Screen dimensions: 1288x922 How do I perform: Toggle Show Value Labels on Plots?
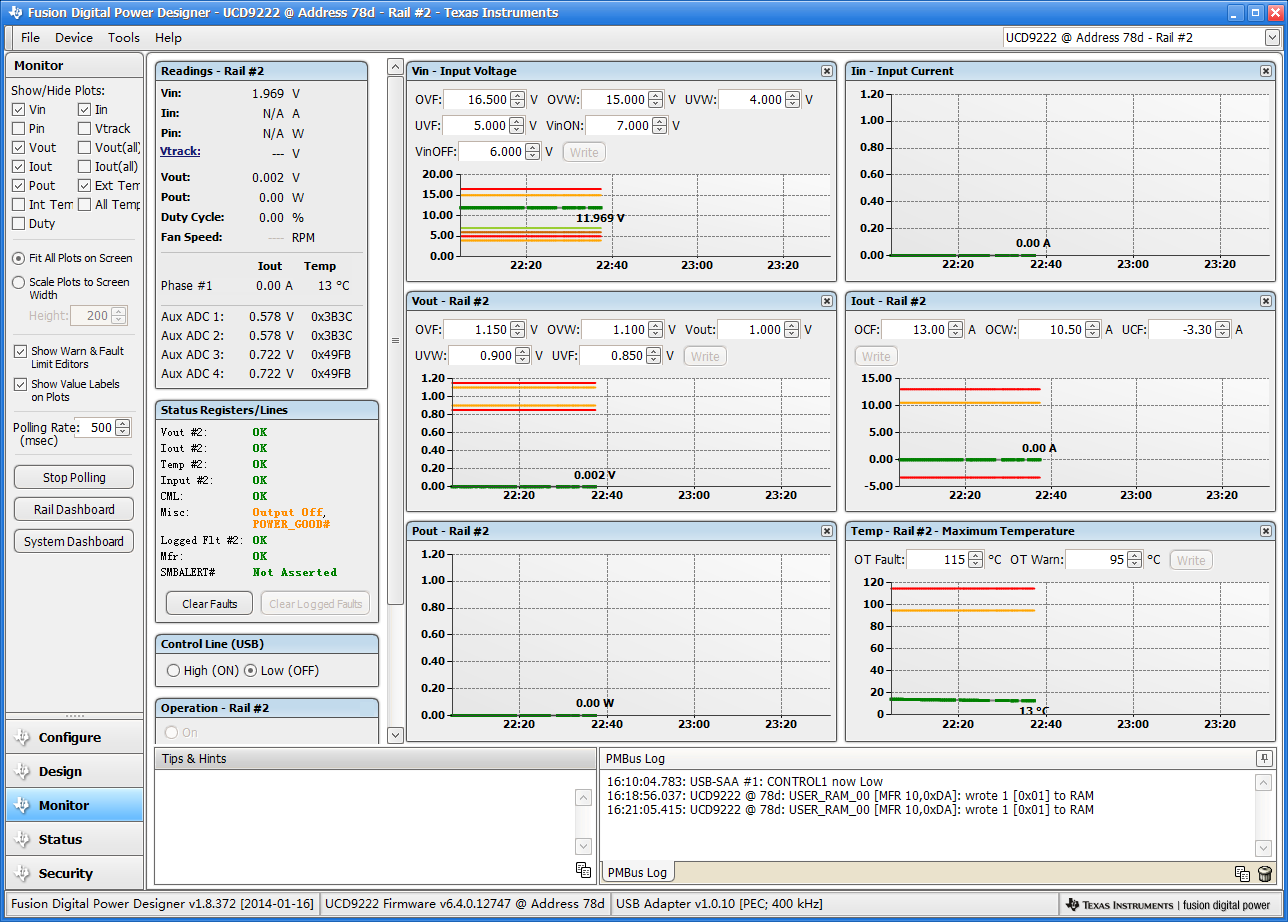click(x=20, y=384)
